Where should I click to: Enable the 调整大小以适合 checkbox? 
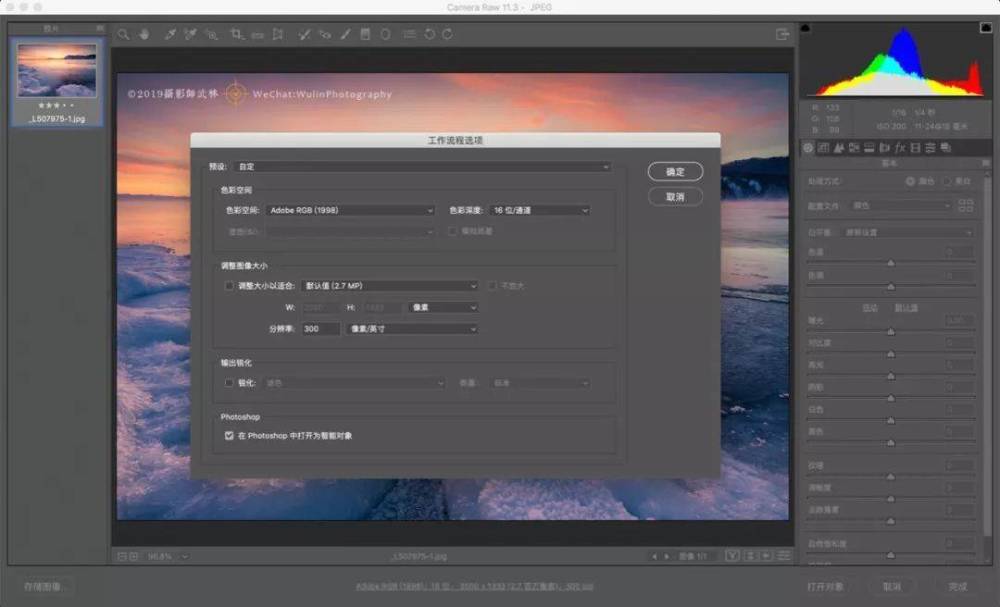click(x=230, y=286)
